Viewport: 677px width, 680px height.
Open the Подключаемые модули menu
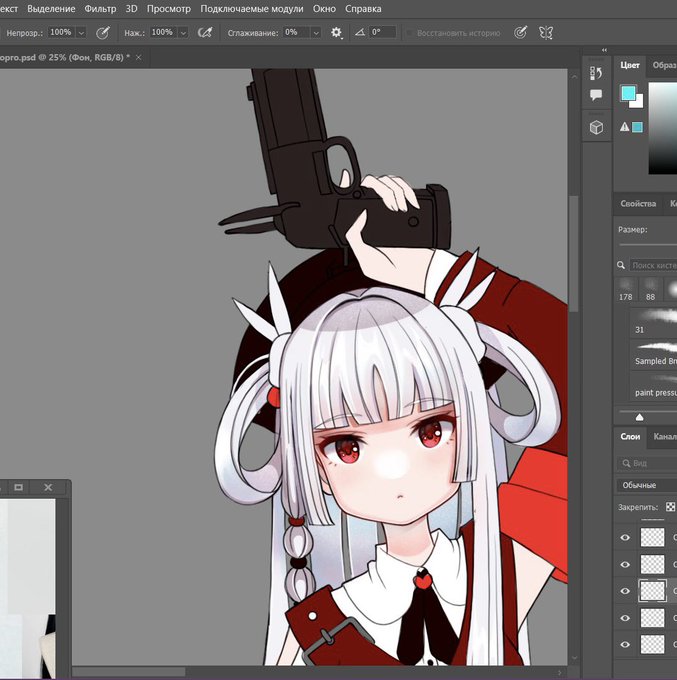point(252,9)
